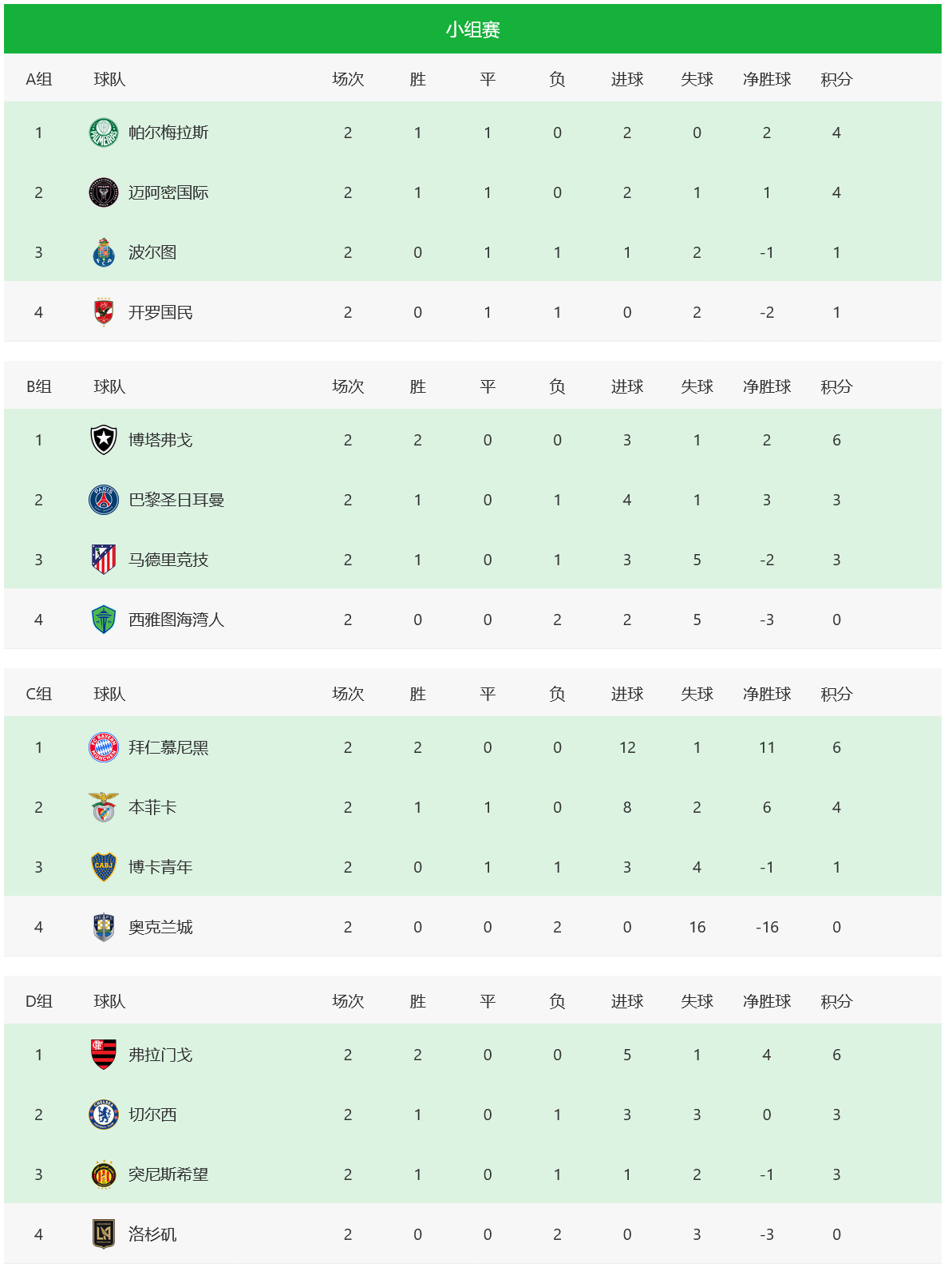
Task: Click the Chelsea club crest
Action: pyautogui.click(x=104, y=1115)
